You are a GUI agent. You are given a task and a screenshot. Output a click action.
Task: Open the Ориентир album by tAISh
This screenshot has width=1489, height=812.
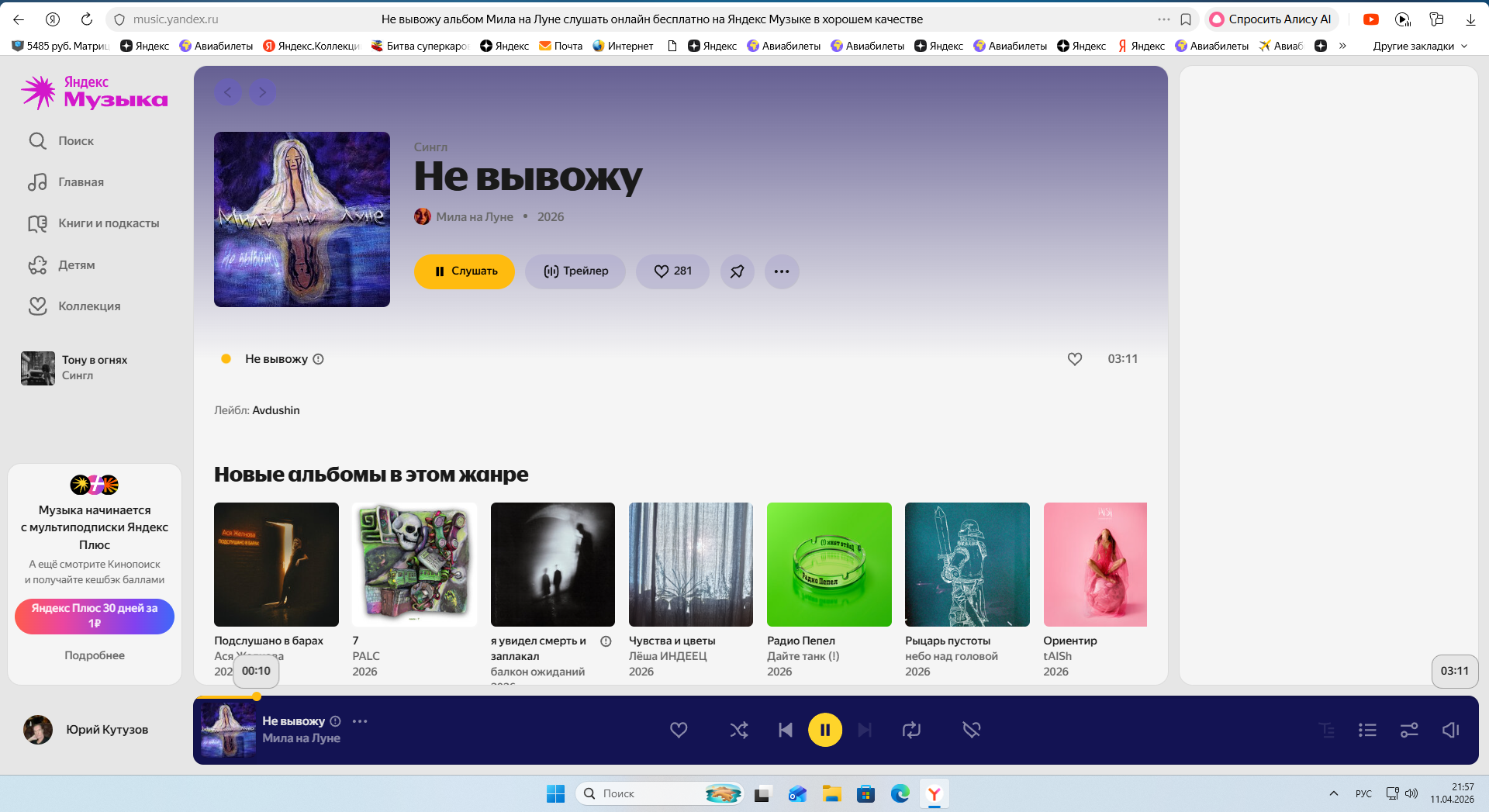pos(1095,565)
